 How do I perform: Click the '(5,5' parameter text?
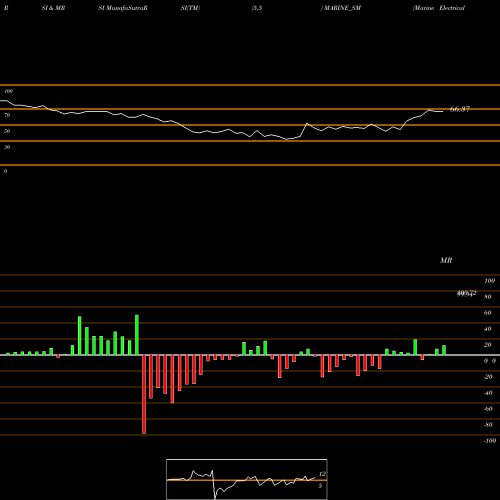(257, 8)
